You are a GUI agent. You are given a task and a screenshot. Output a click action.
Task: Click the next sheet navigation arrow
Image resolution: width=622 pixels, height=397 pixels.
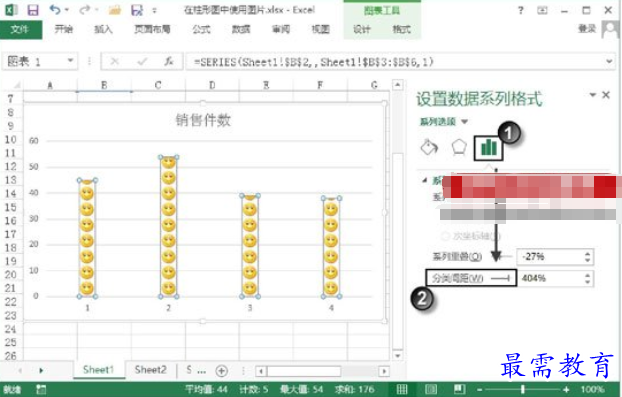(x=41, y=370)
